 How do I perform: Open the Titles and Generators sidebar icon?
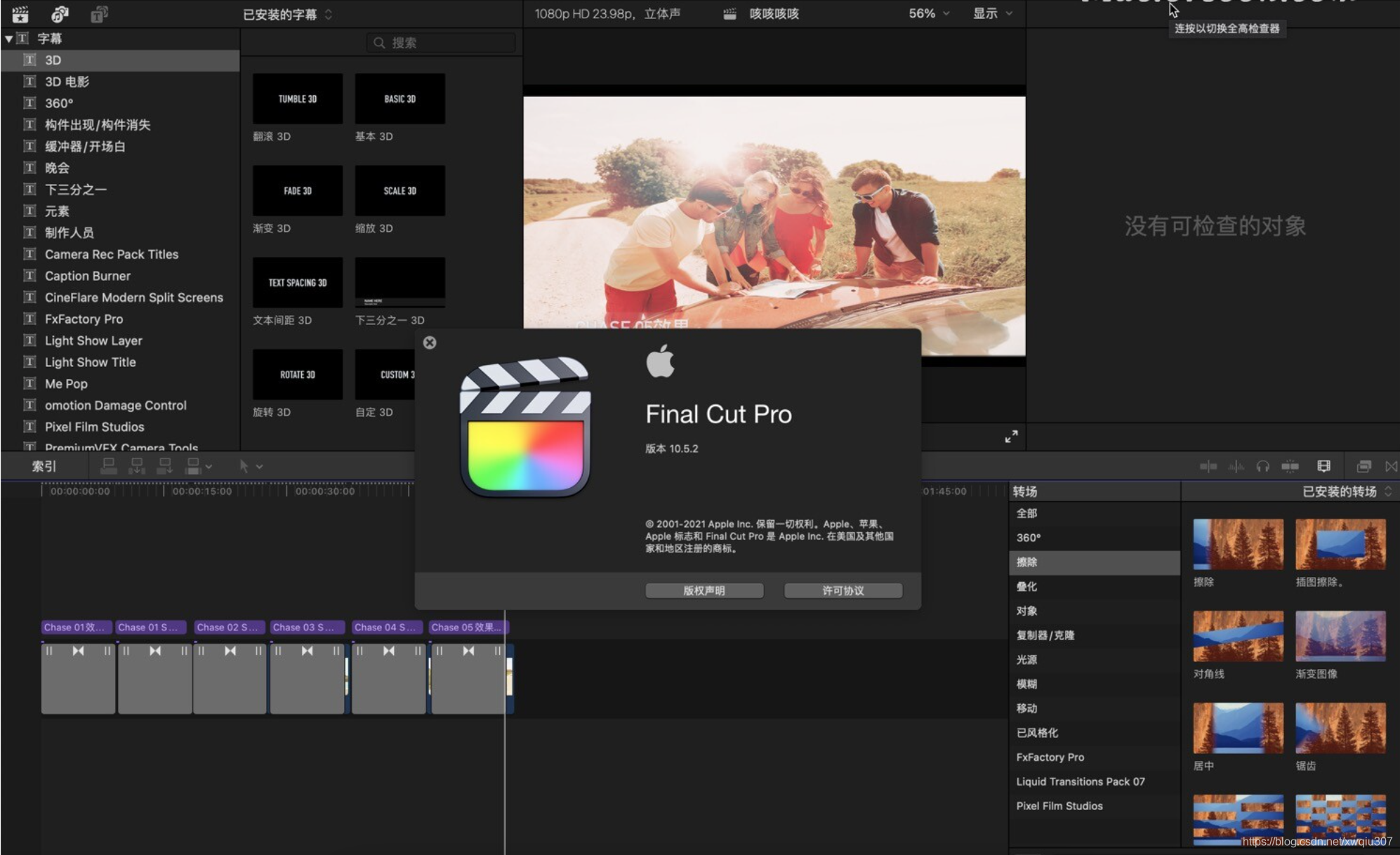(99, 14)
